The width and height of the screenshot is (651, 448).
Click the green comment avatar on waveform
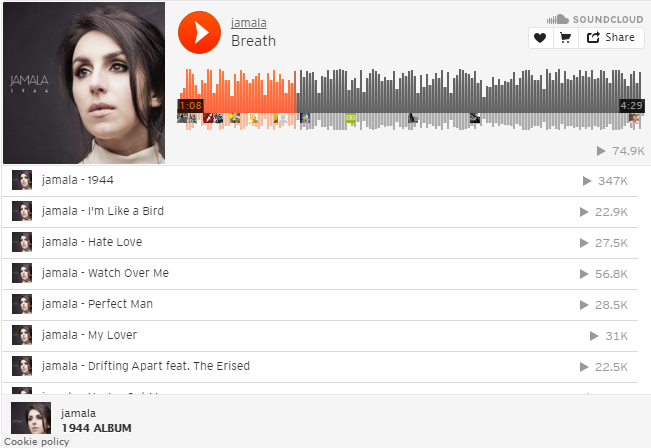[x=351, y=118]
